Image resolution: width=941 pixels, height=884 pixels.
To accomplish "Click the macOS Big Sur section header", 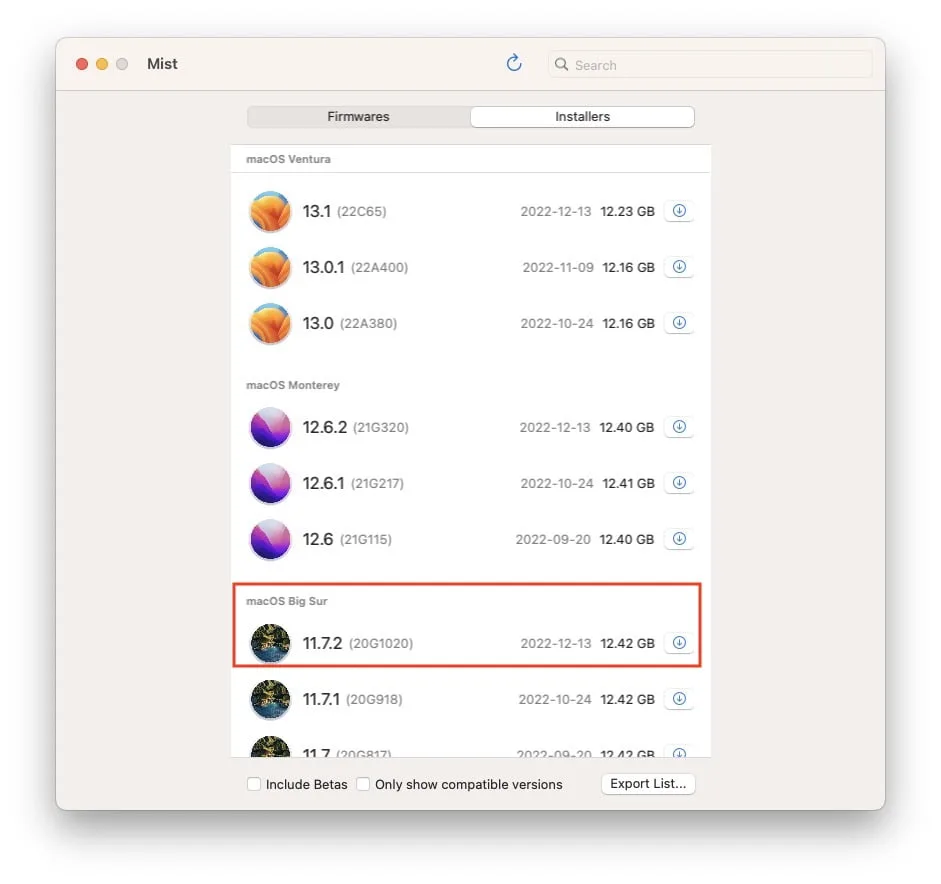I will 287,601.
